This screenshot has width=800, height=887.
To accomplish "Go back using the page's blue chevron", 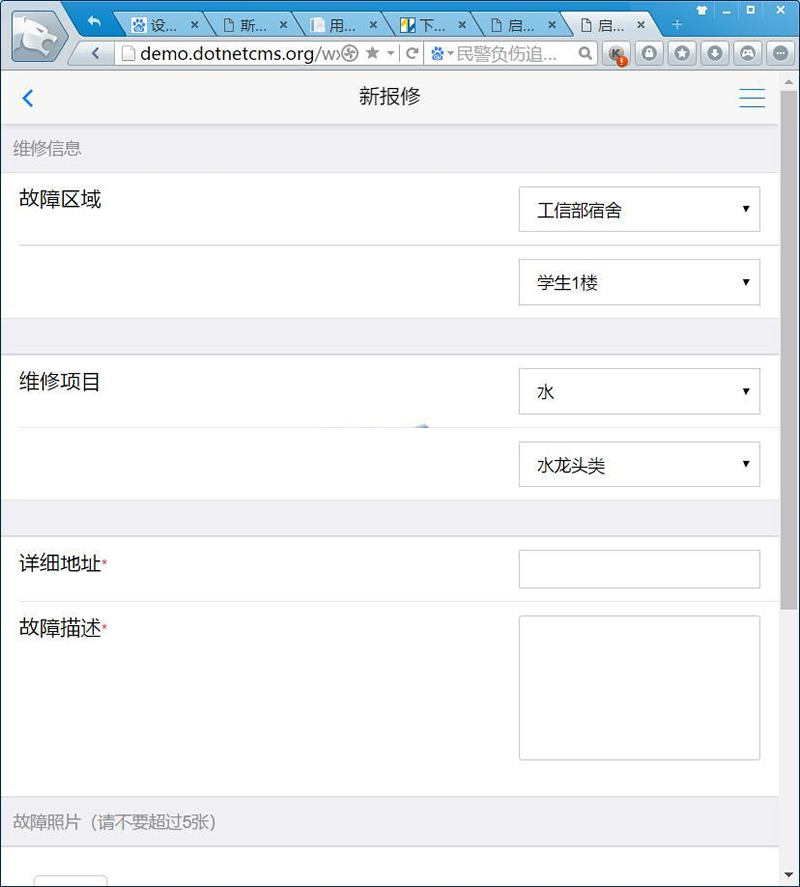I will [28, 98].
